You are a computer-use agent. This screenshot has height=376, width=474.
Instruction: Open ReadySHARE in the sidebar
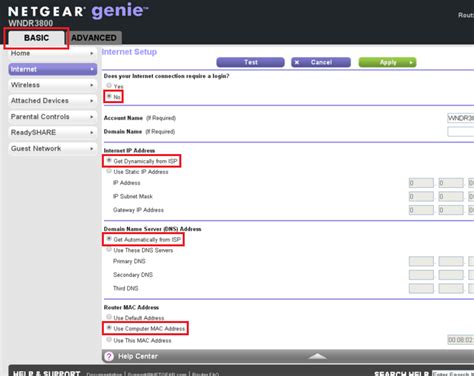coord(53,132)
